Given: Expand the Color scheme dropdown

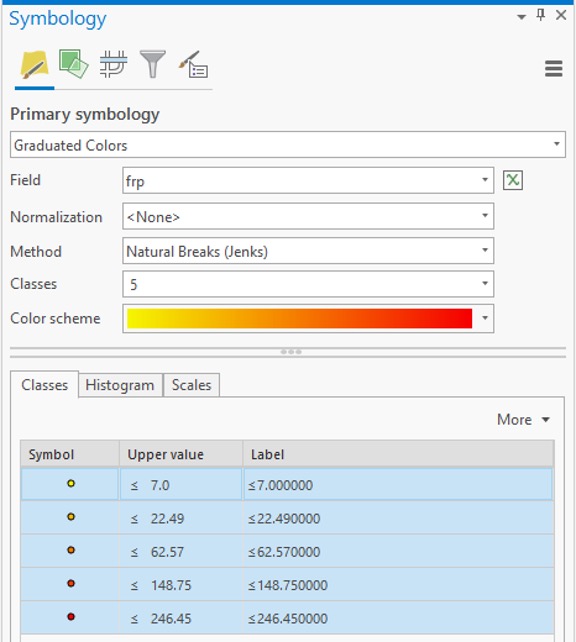Looking at the screenshot, I should [x=308, y=319].
